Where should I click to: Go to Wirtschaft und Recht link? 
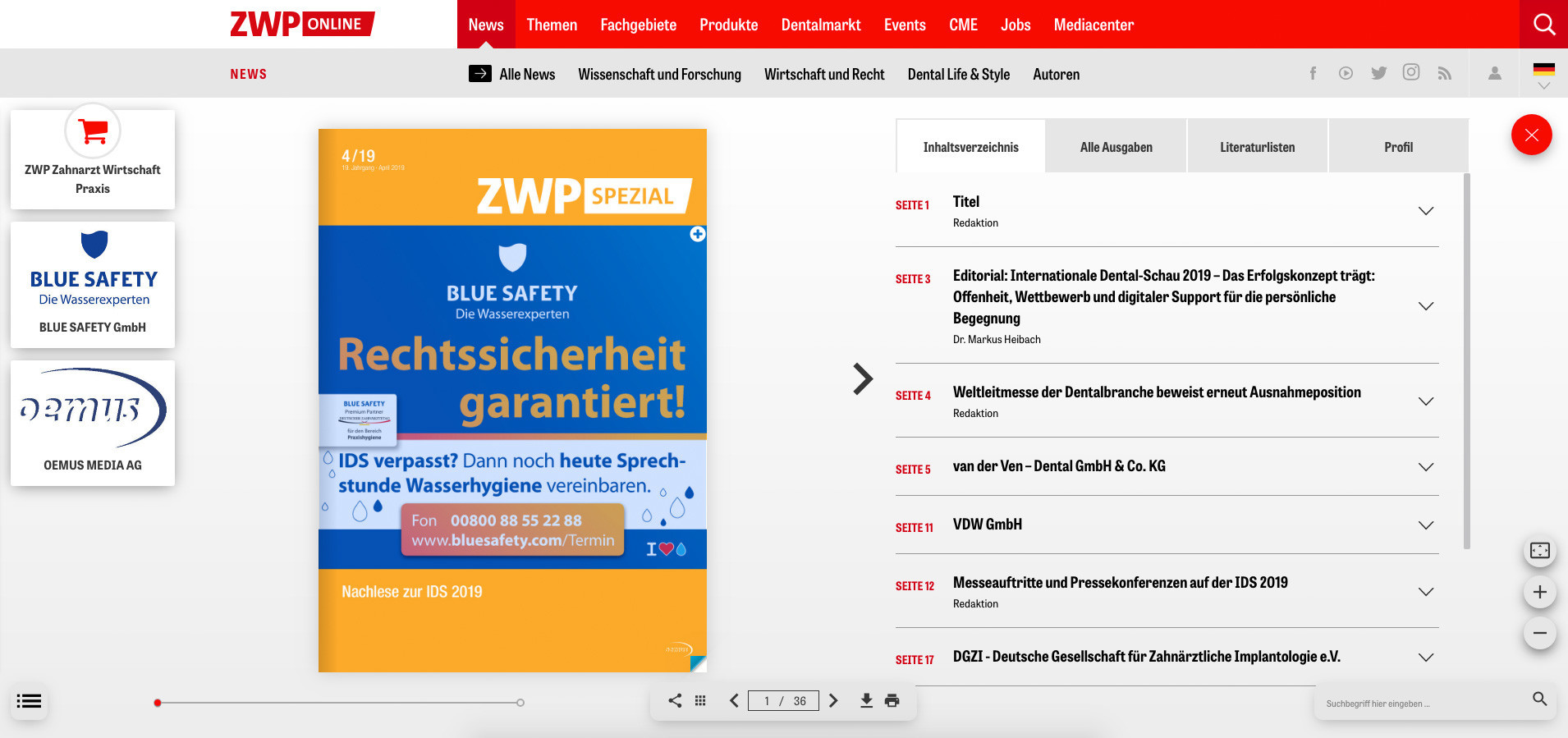(x=824, y=74)
